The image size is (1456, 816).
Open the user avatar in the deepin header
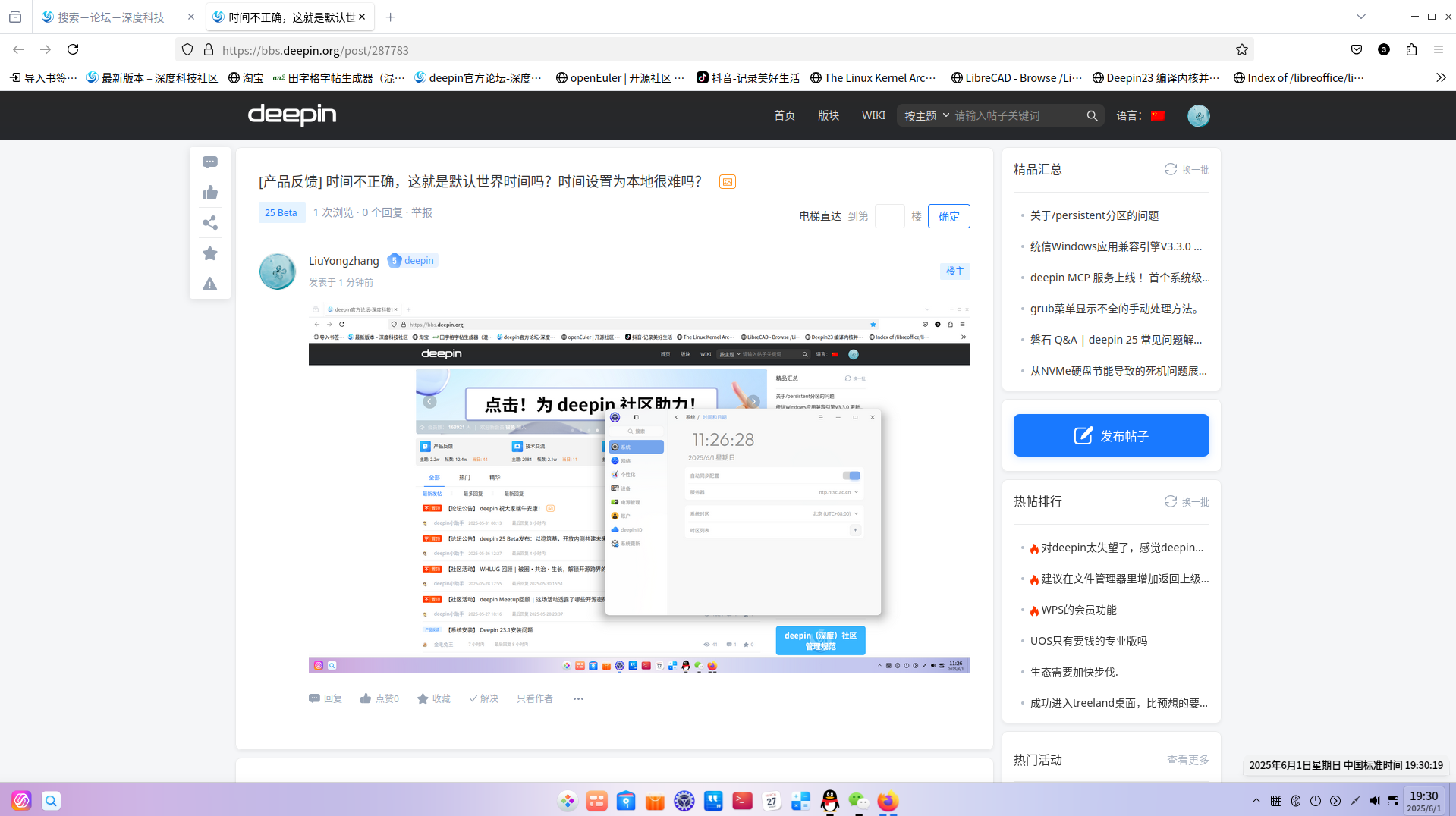(x=1199, y=116)
